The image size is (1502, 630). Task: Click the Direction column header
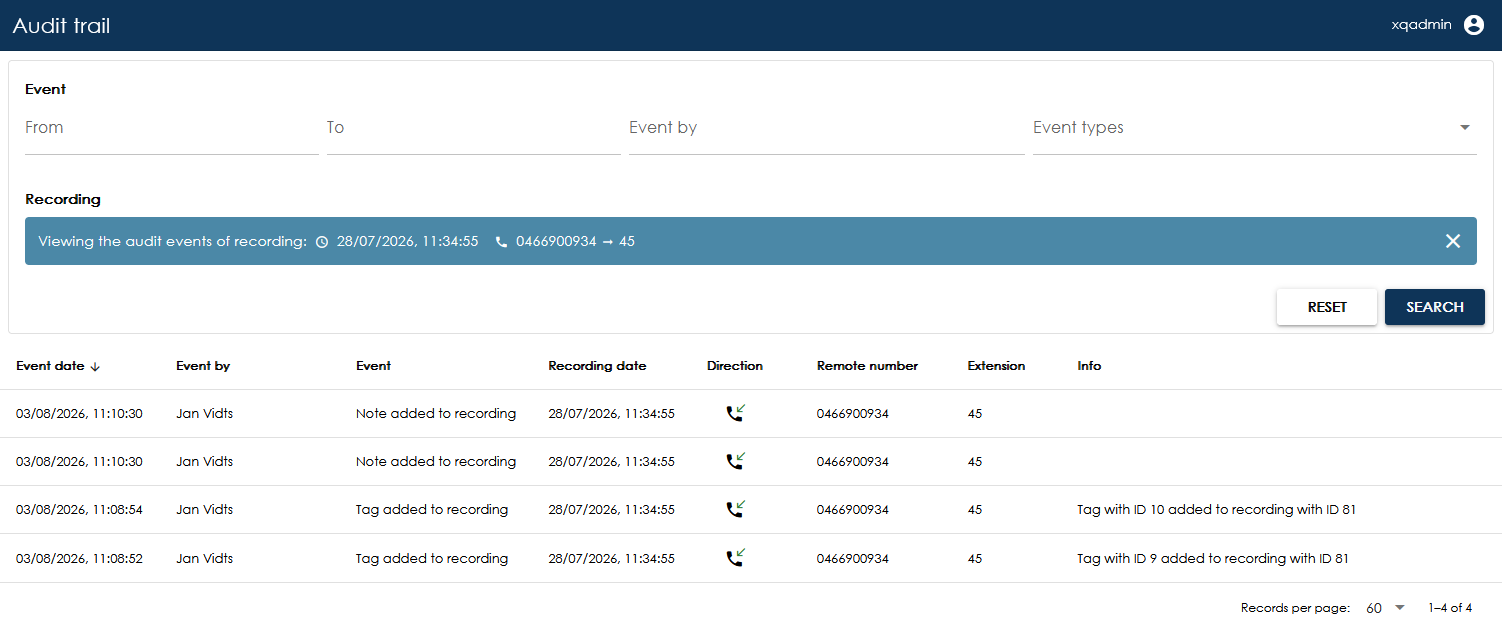click(735, 366)
